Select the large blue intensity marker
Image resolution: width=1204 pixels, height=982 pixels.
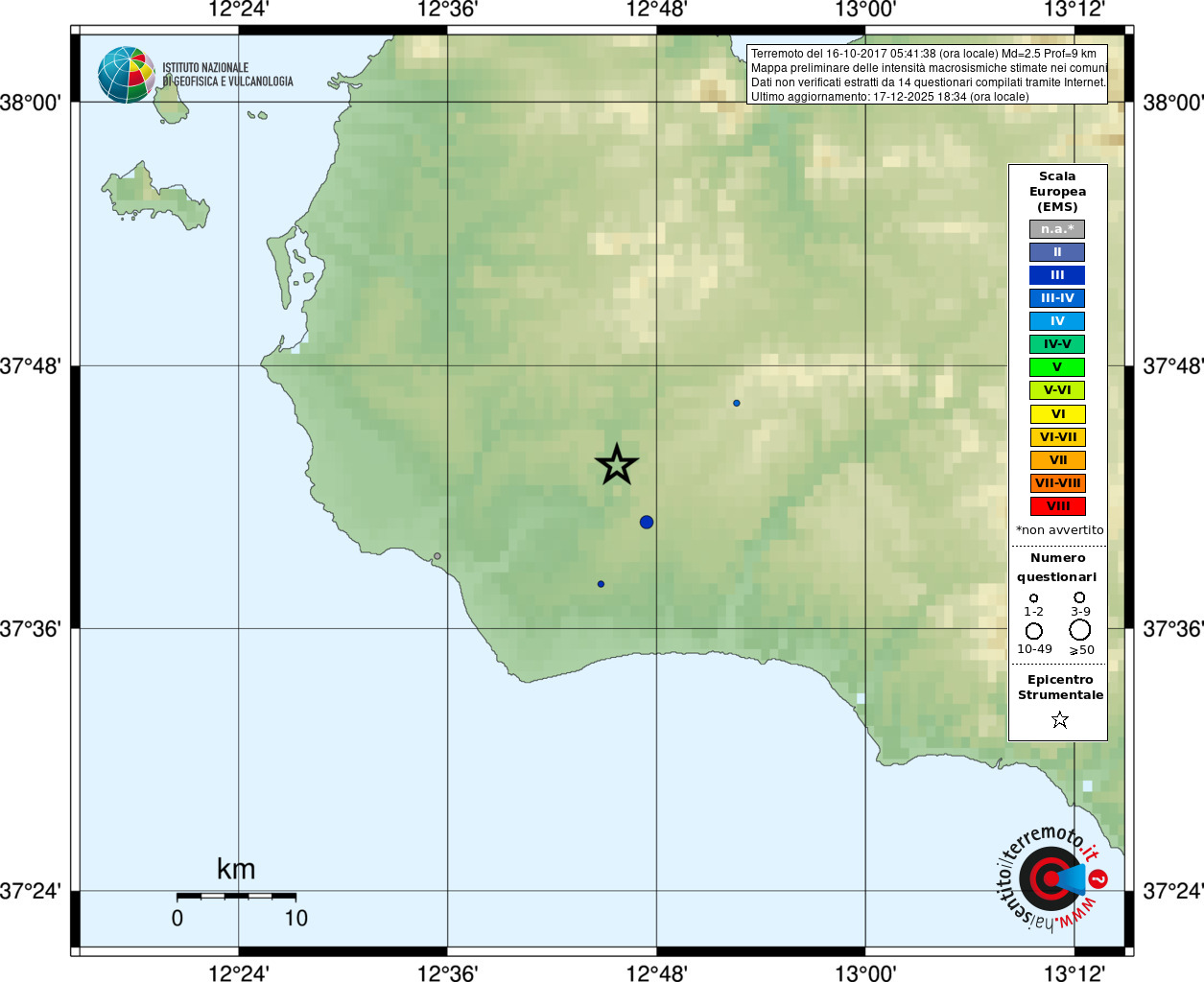tap(647, 522)
